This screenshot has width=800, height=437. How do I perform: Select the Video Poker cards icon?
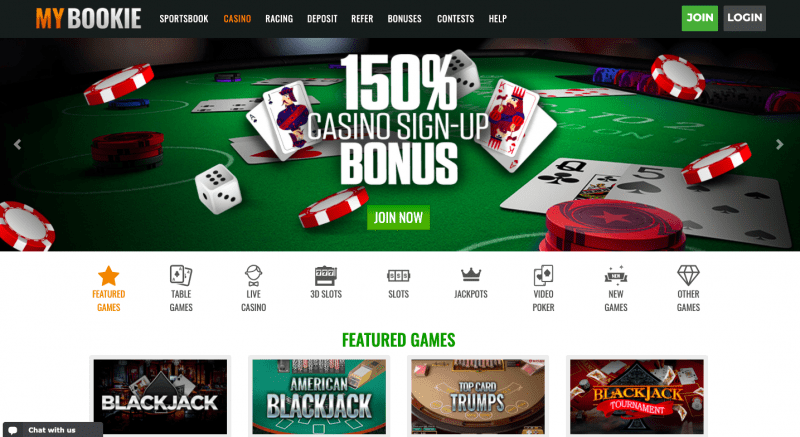coord(543,275)
